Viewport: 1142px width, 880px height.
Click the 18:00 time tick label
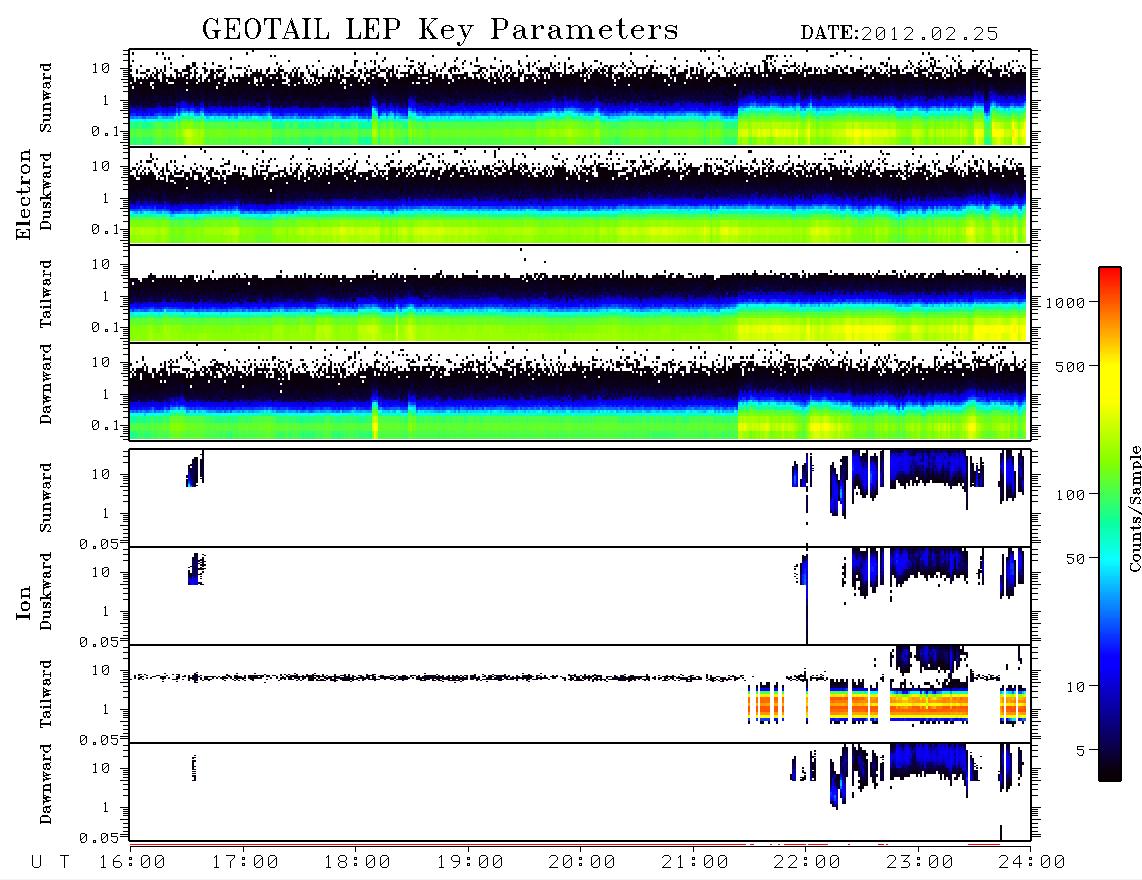click(358, 862)
